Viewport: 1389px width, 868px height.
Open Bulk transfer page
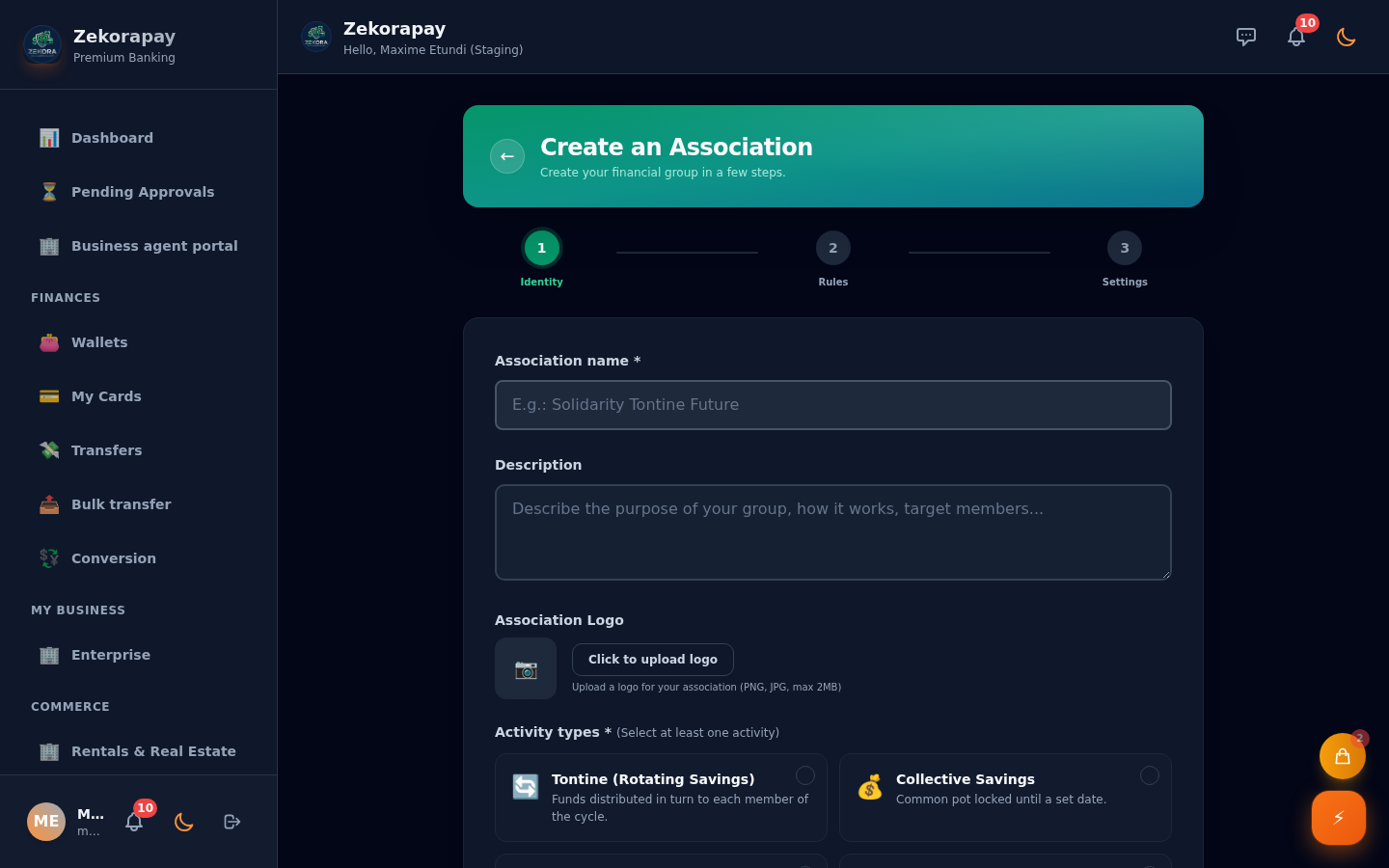coord(139,504)
